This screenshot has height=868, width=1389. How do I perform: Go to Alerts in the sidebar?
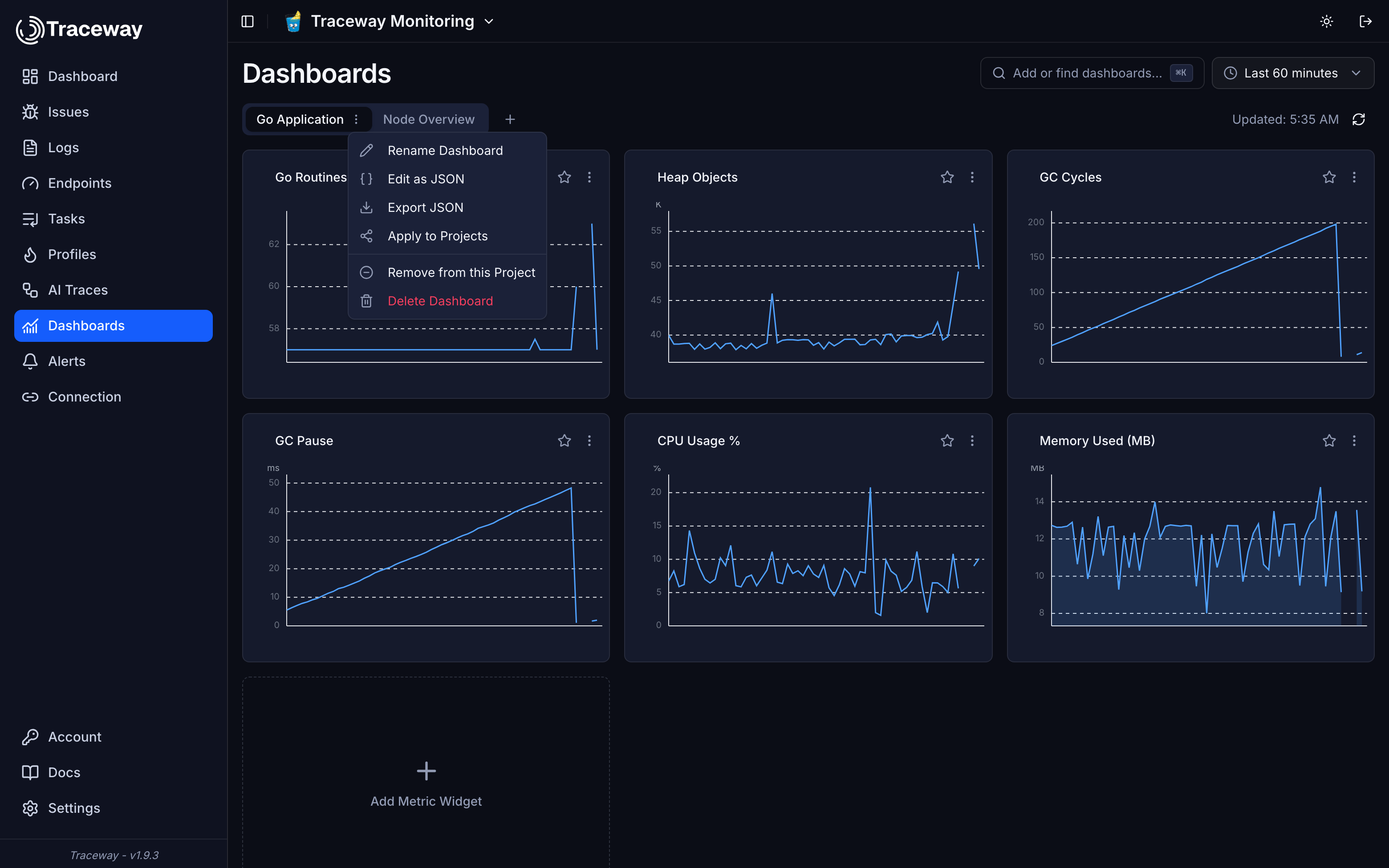point(114,361)
